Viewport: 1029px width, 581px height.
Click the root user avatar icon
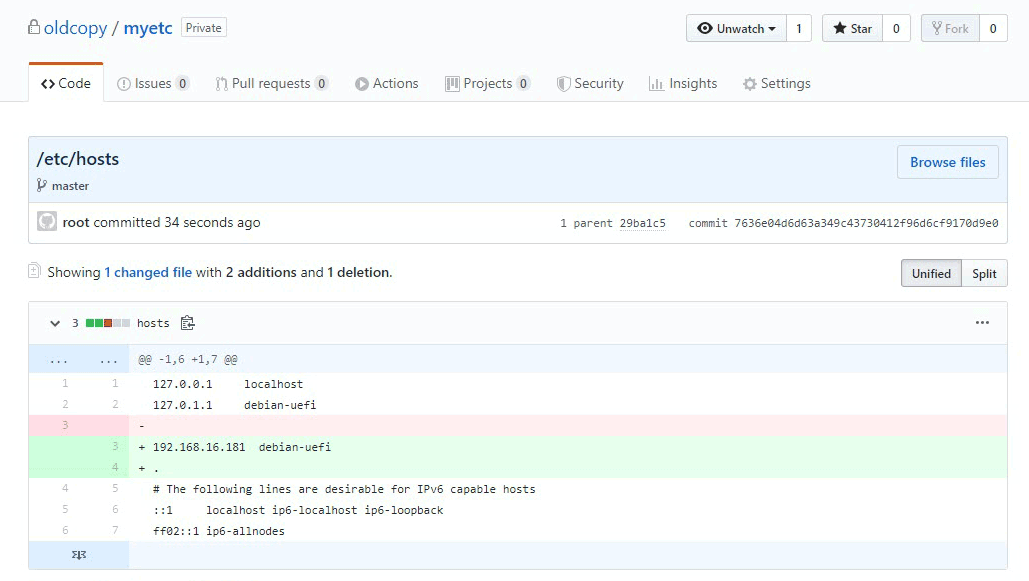[x=47, y=222]
